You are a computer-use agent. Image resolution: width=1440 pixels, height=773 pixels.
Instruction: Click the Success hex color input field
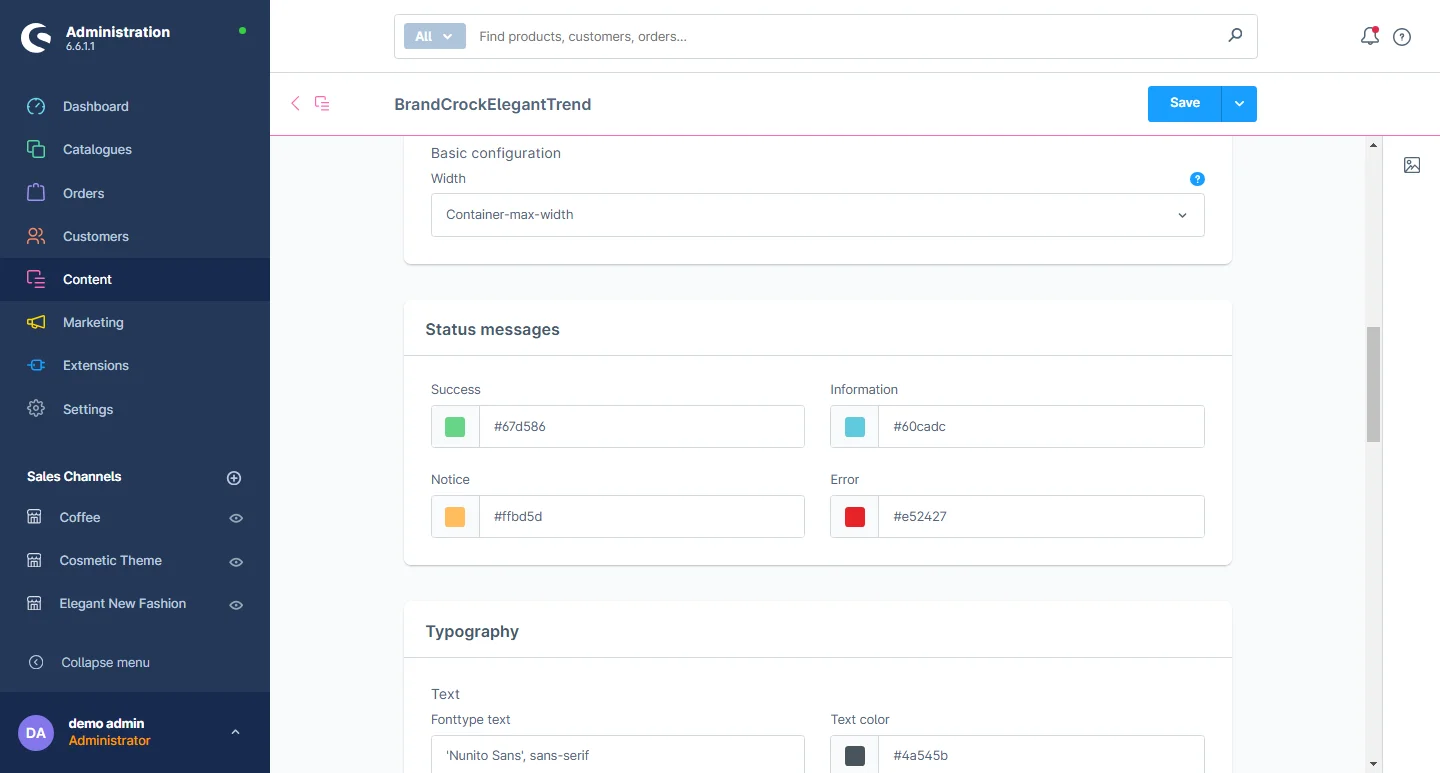pyautogui.click(x=641, y=427)
